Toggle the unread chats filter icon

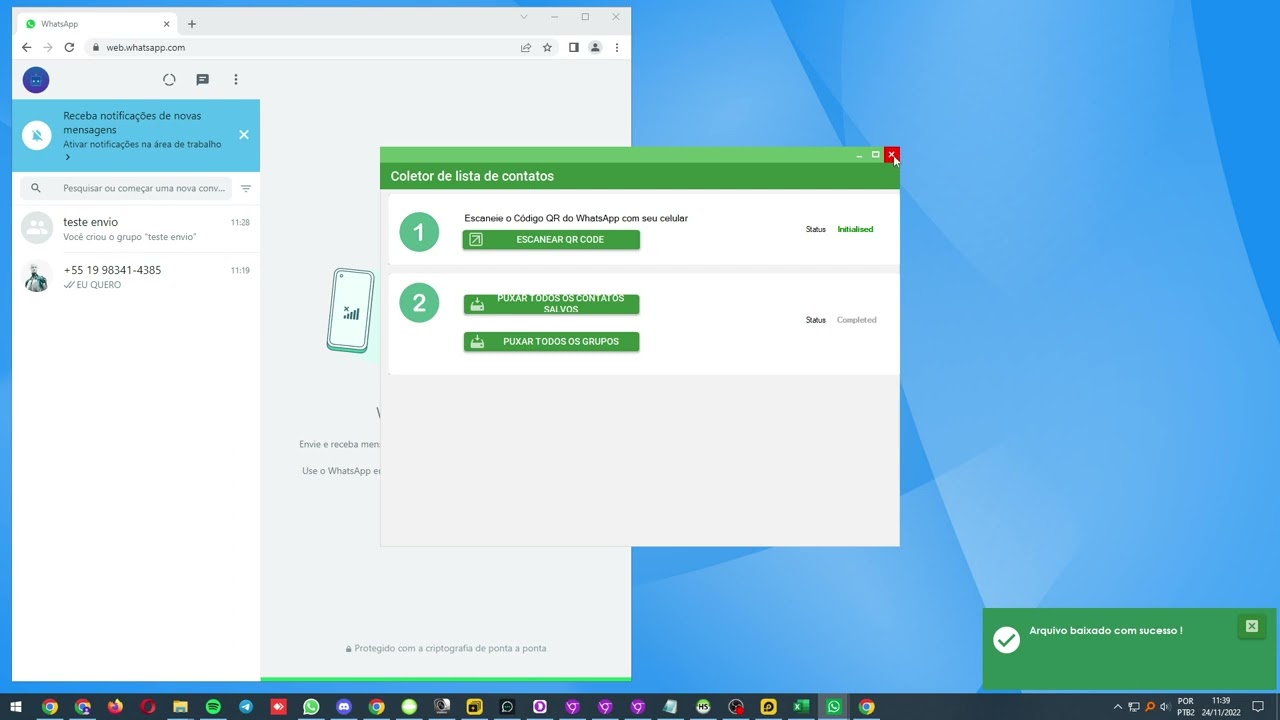pyautogui.click(x=246, y=188)
